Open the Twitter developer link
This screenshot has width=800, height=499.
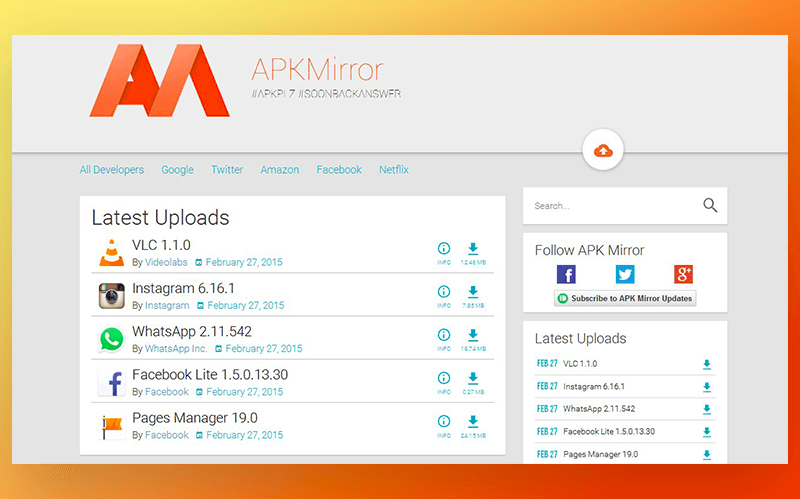point(227,169)
